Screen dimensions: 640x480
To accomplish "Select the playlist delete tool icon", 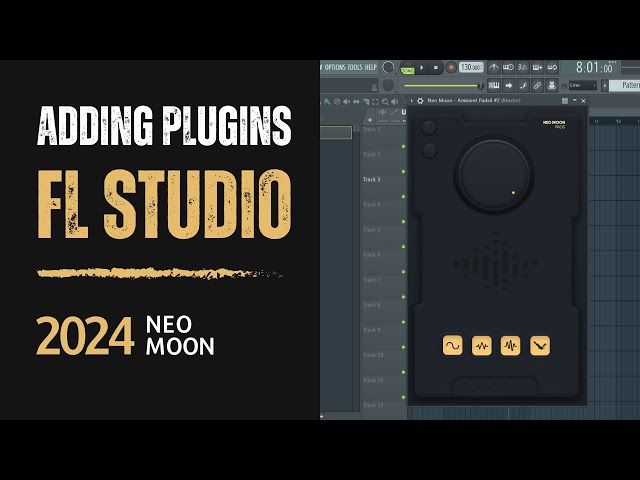I will click(337, 101).
